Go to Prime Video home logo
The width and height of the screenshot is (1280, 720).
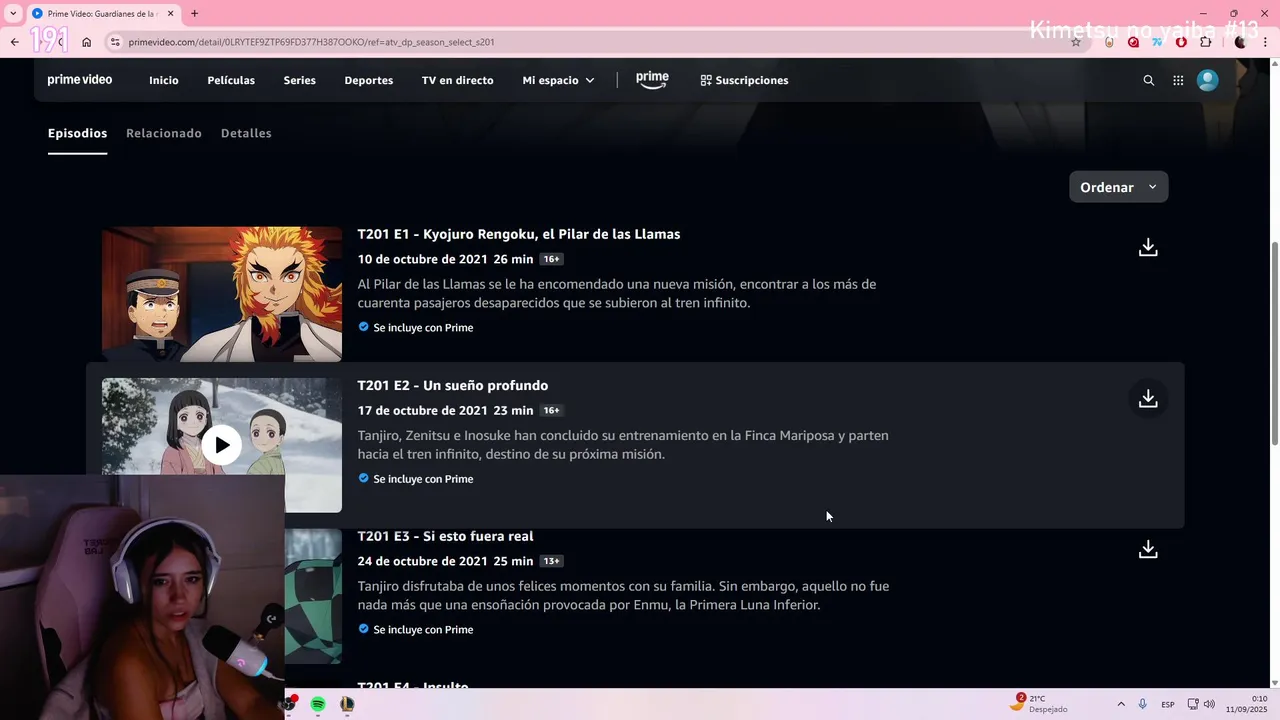pos(80,80)
